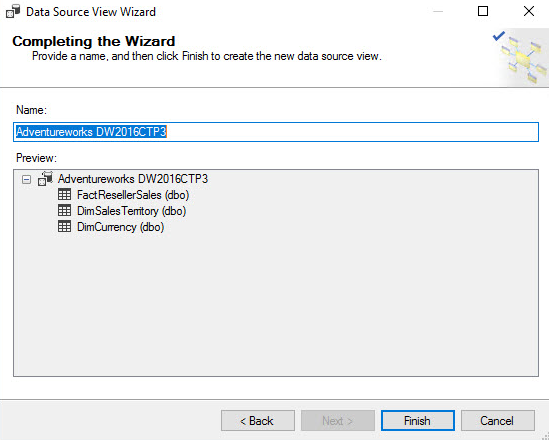Viewport: 549px width, 440px height.
Task: Select the DimSalesTerritory (dbo) tree entry
Action: point(131,211)
